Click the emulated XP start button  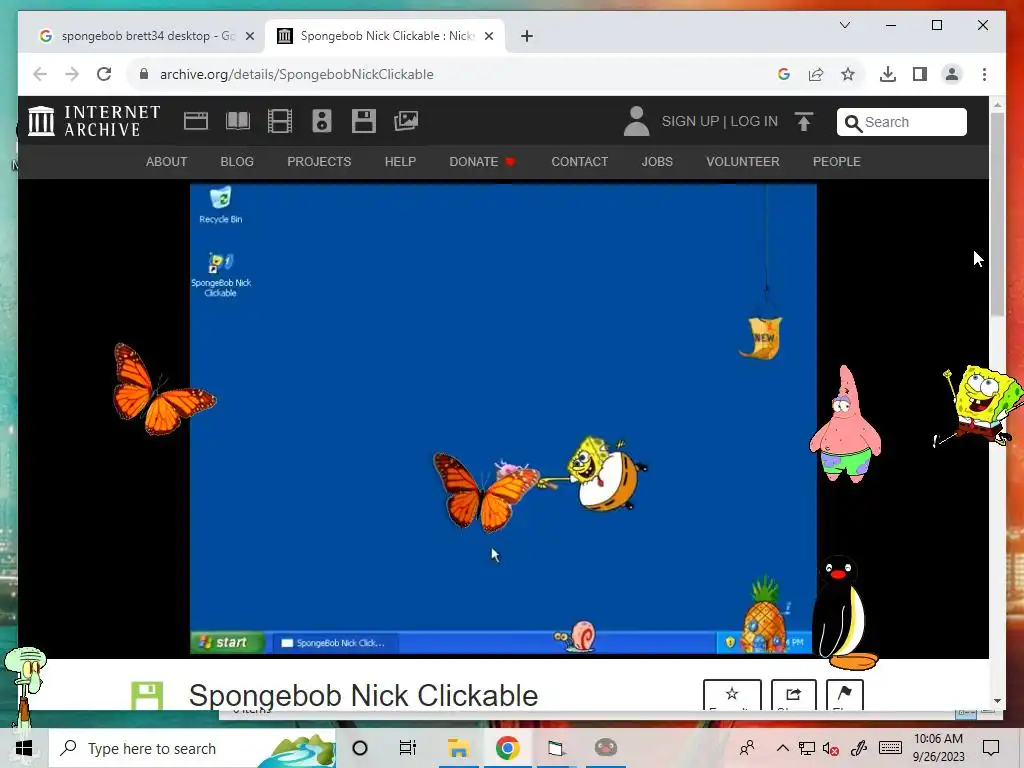click(227, 643)
